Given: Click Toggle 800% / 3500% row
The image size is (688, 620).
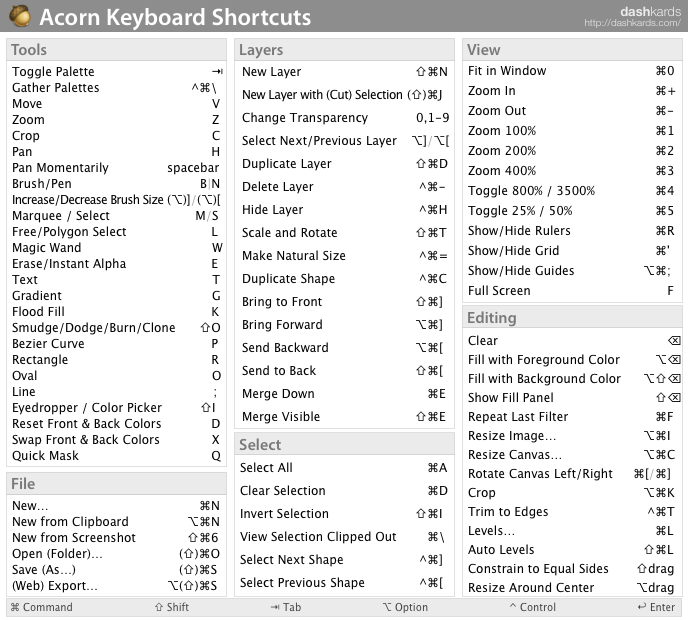Looking at the screenshot, I should pos(571,190).
